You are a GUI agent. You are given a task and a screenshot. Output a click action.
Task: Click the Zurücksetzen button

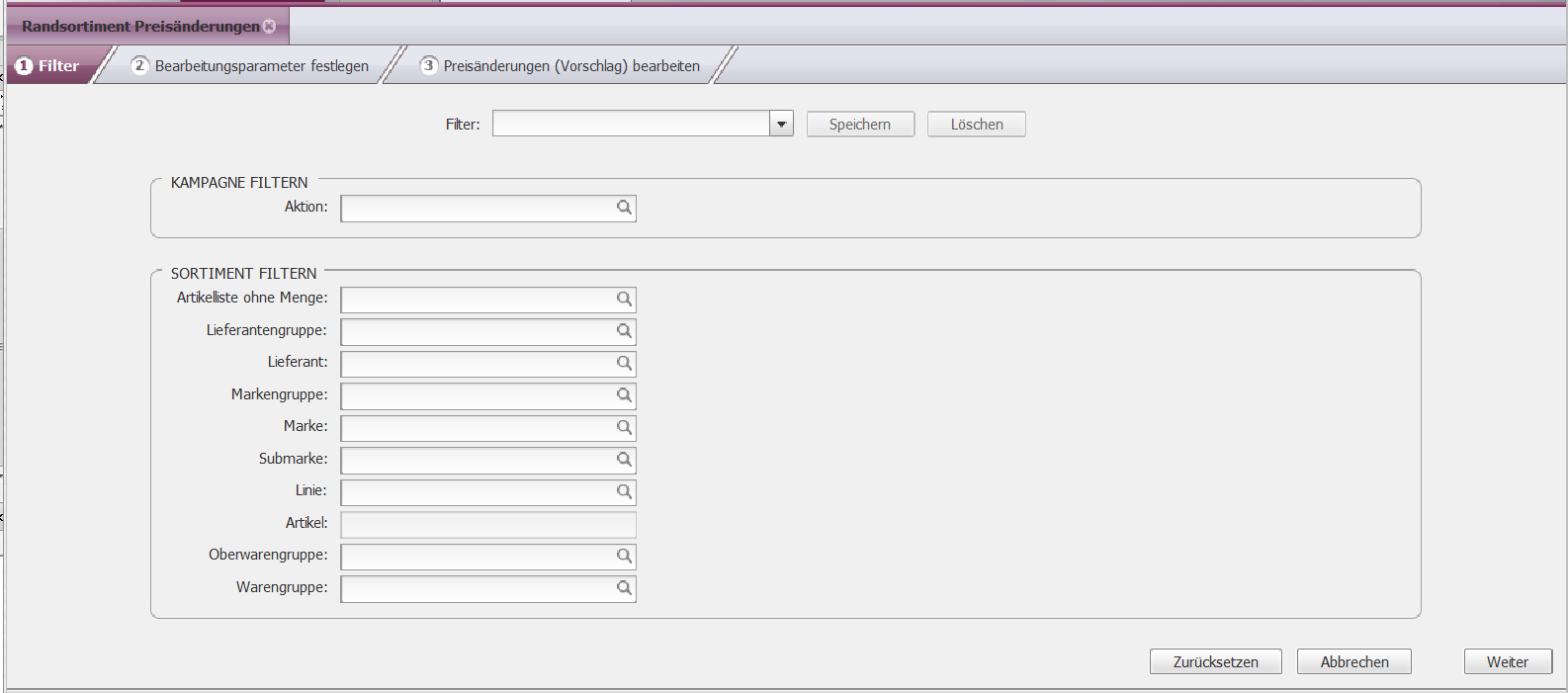click(1216, 661)
